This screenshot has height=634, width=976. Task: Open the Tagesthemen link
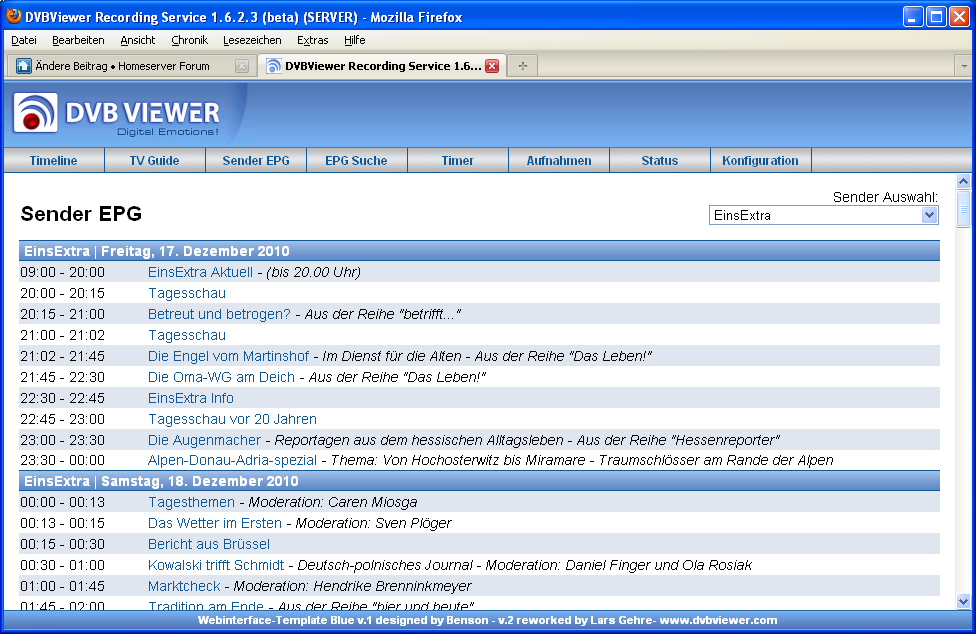coord(191,502)
